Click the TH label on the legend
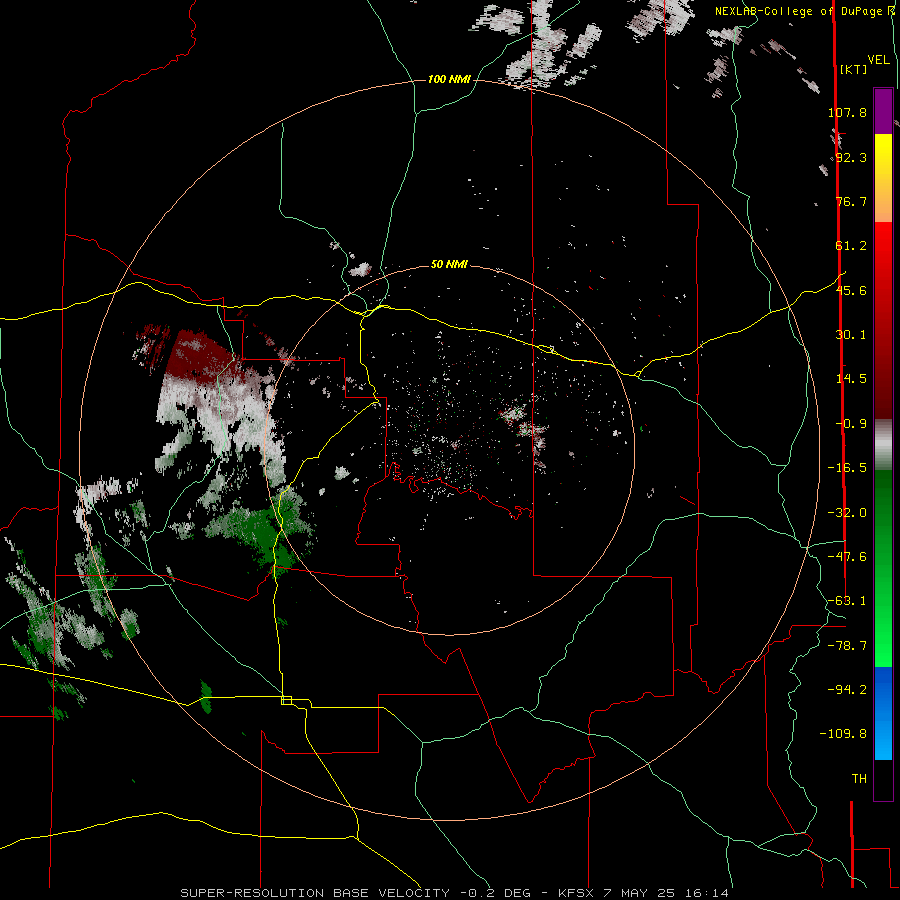The height and width of the screenshot is (900, 900). click(x=859, y=779)
